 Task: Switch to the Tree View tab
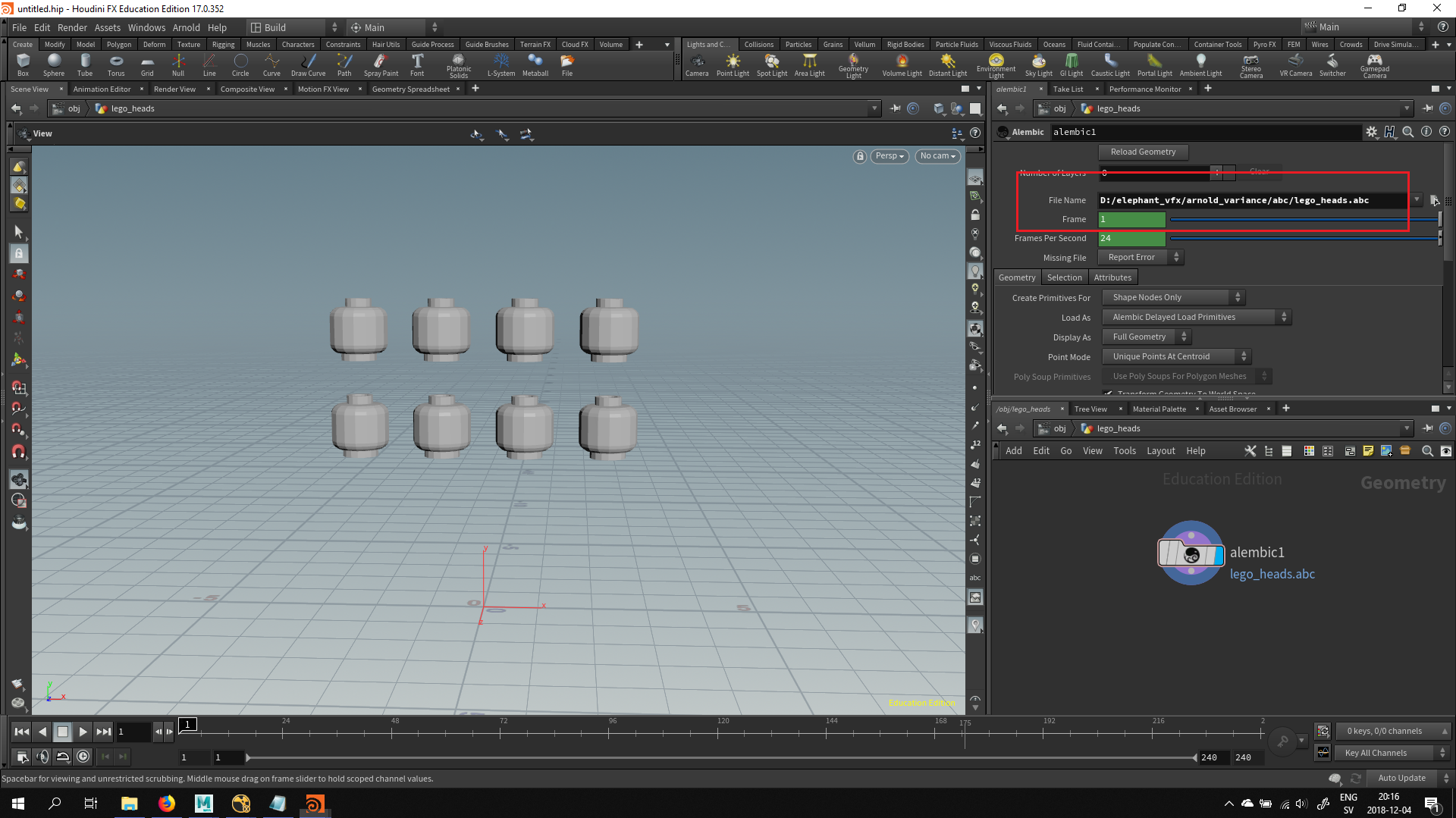pos(1090,409)
